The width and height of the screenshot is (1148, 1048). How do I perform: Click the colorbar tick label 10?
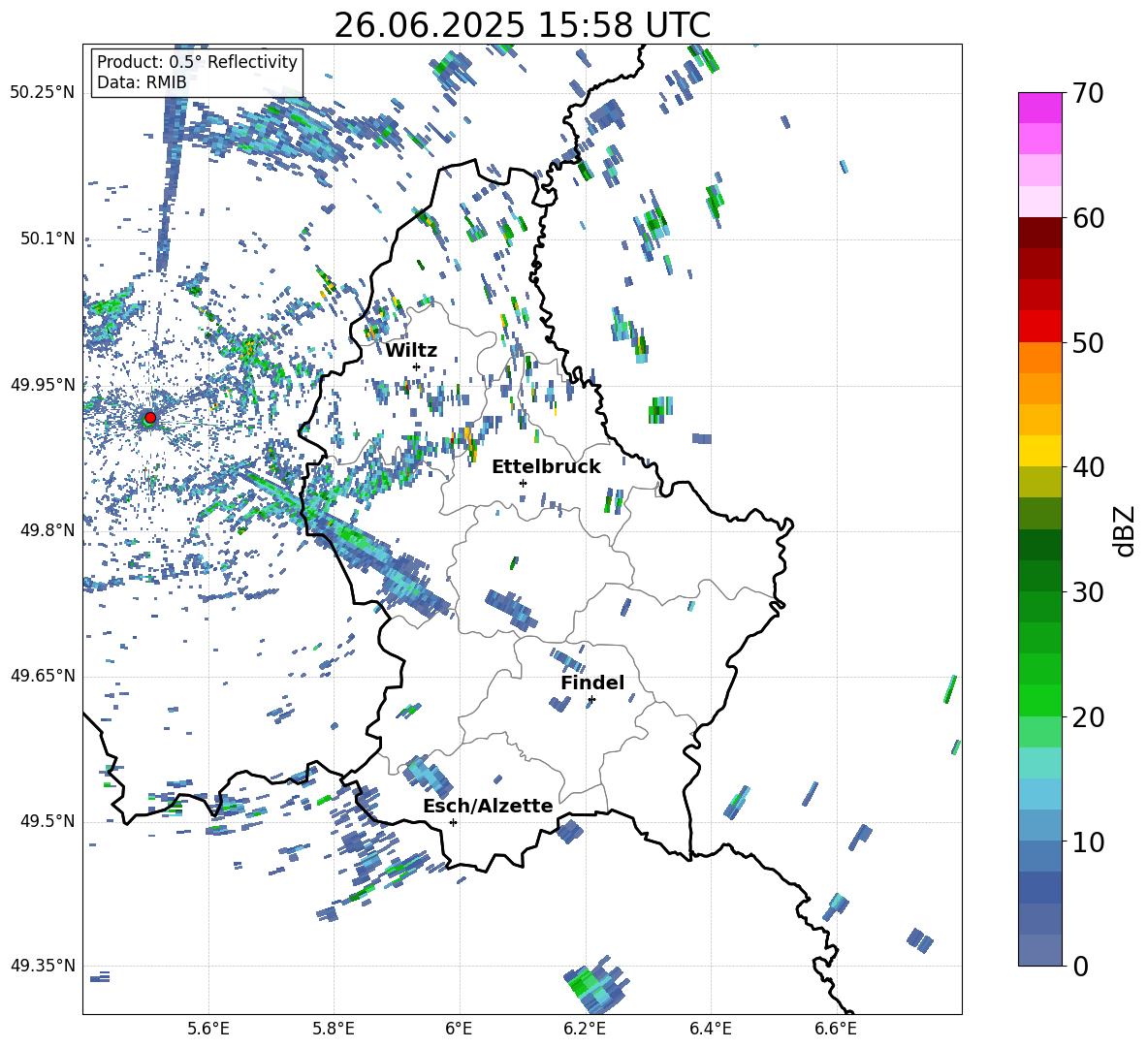[1088, 842]
